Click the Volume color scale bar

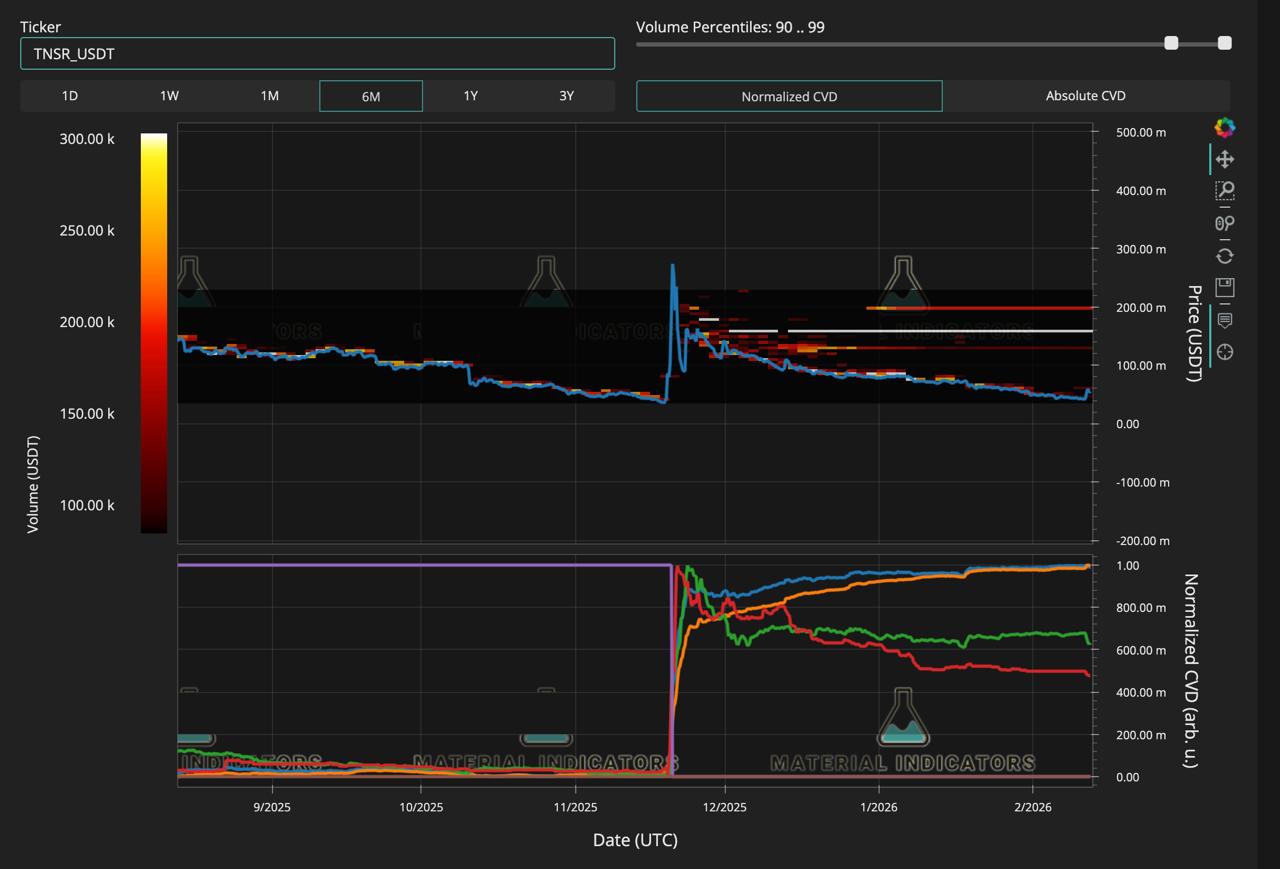(x=154, y=333)
